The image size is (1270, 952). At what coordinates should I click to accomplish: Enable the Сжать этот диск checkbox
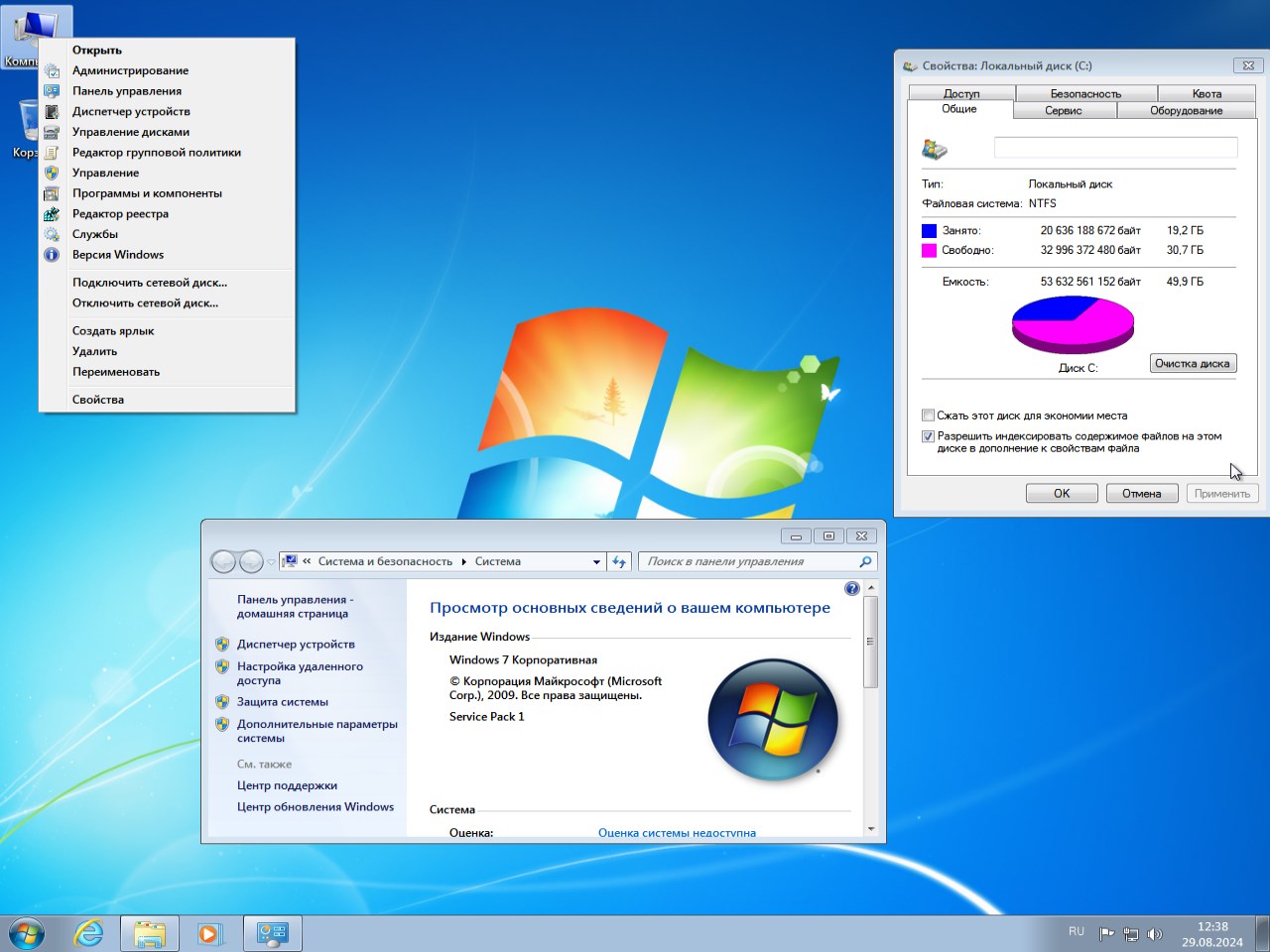(928, 416)
